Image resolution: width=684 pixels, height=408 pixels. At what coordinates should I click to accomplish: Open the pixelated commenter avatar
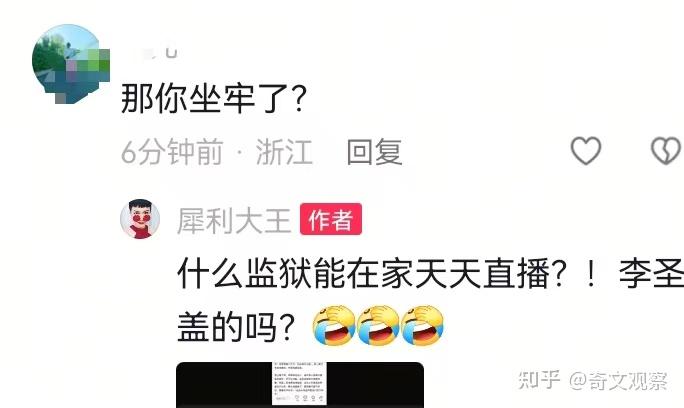coord(70,64)
